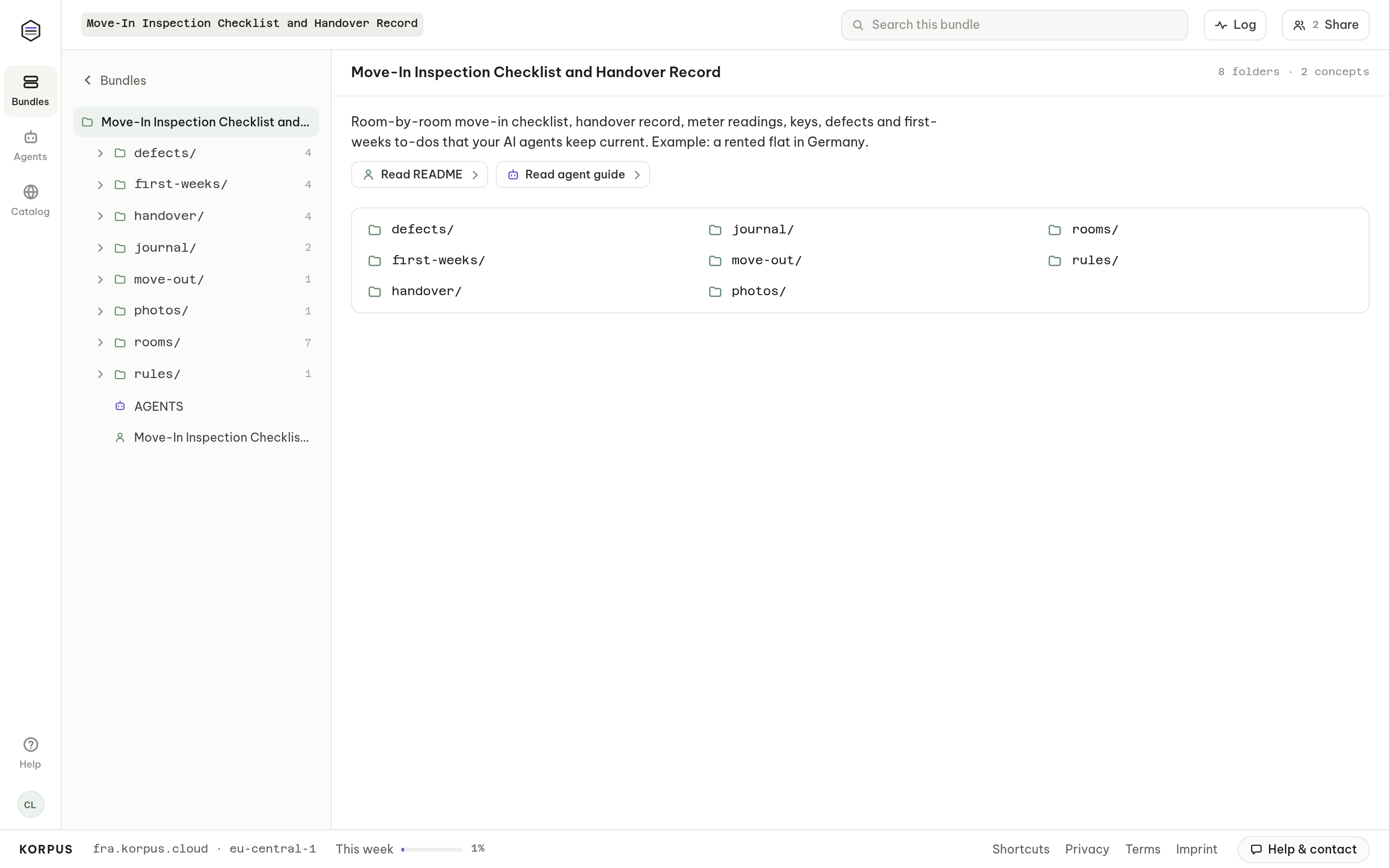
Task: Click Read README button
Action: (420, 175)
